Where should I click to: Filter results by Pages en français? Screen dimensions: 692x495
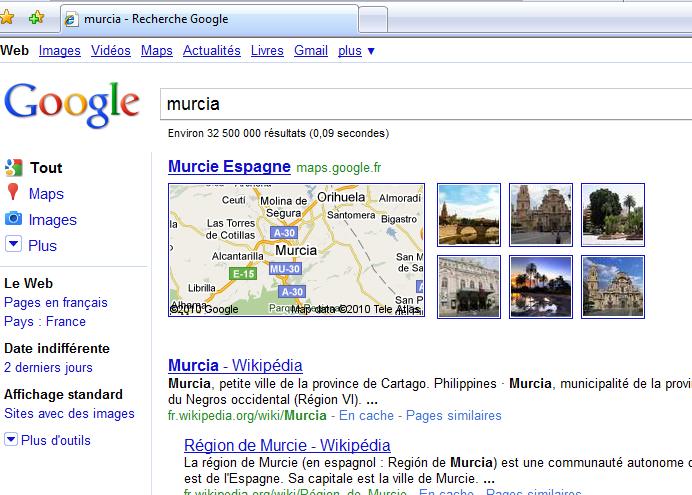pos(56,303)
